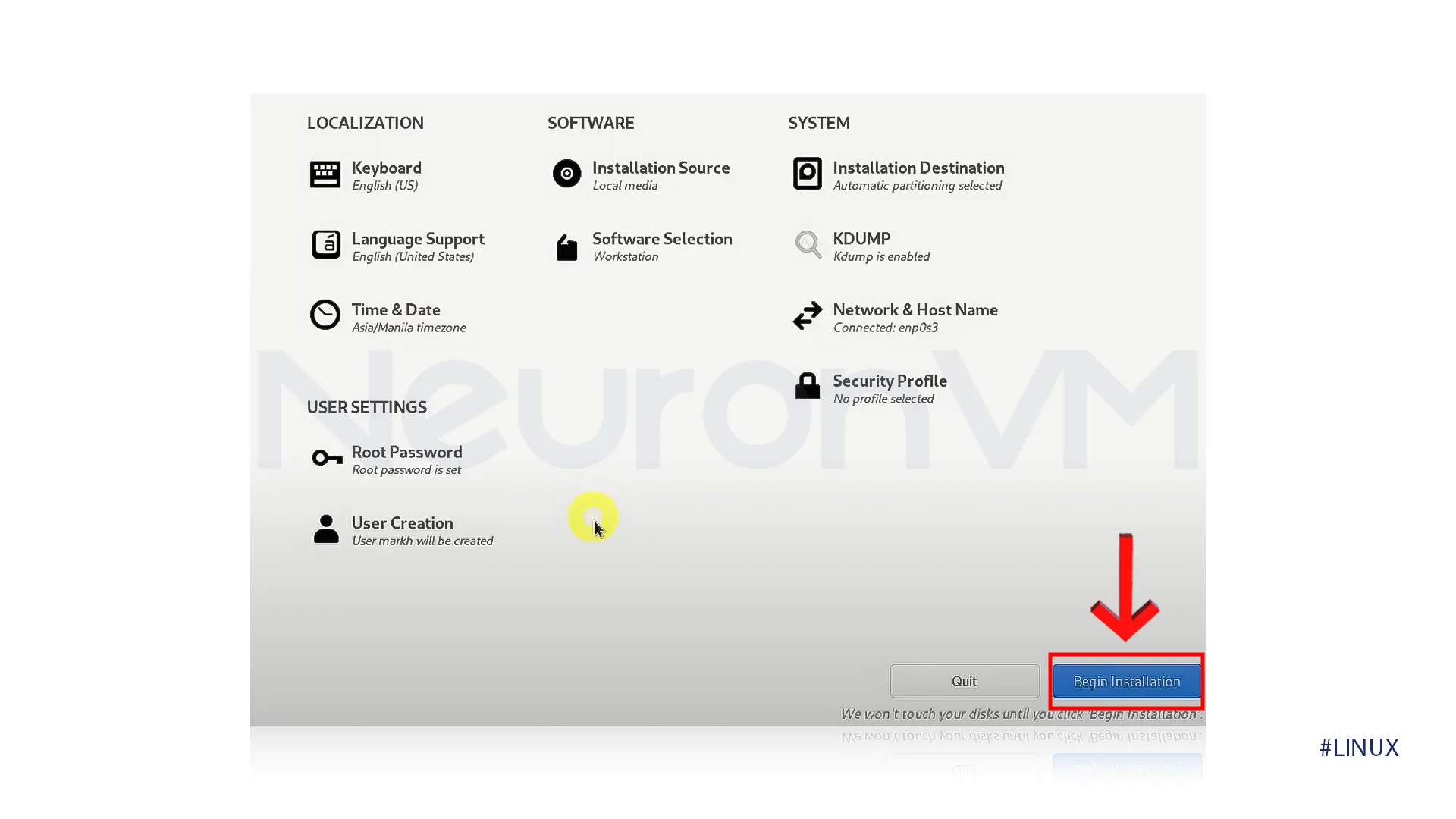Screen dimensions: 1456x819
Task: Select Localization section heading
Action: tap(365, 123)
